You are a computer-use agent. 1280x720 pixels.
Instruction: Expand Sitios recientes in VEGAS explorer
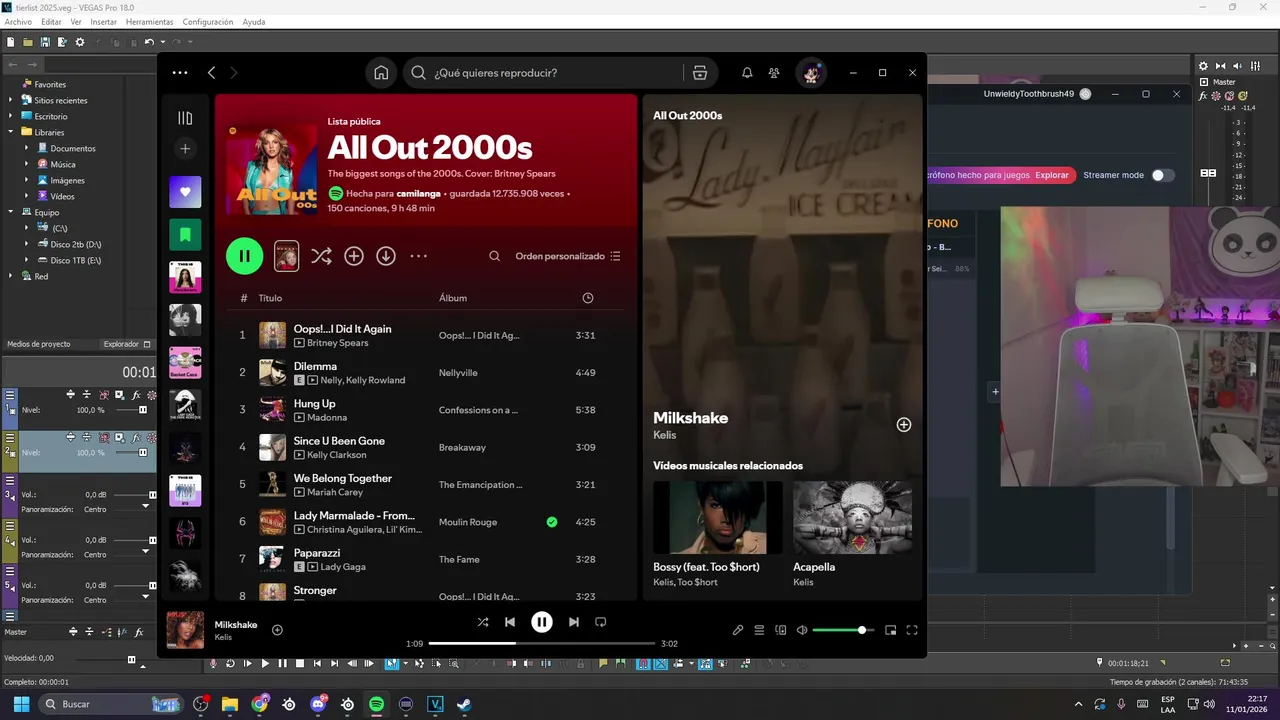pos(11,100)
